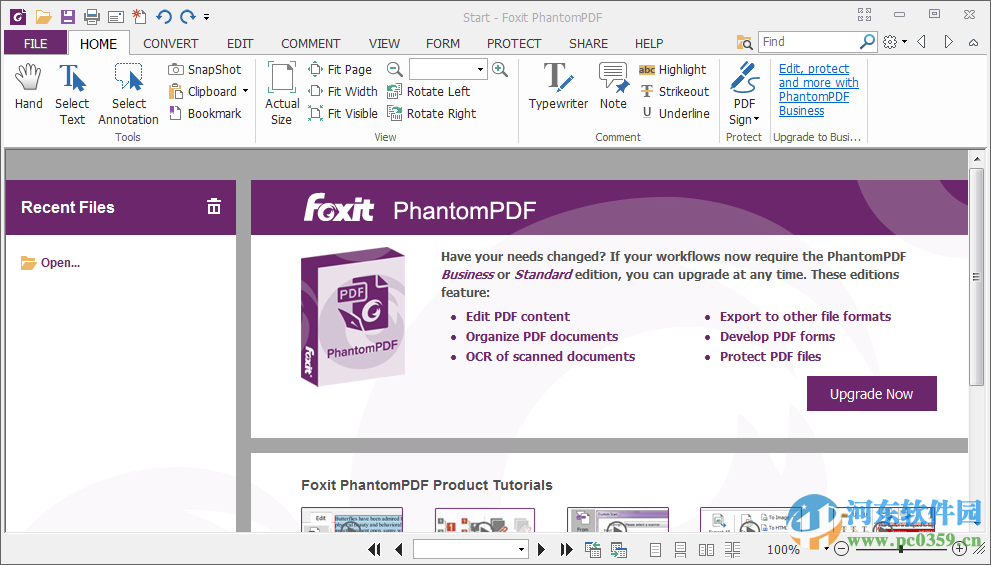Viewport: 991px width, 565px height.
Task: Set view to Actual Size
Action: point(282,94)
